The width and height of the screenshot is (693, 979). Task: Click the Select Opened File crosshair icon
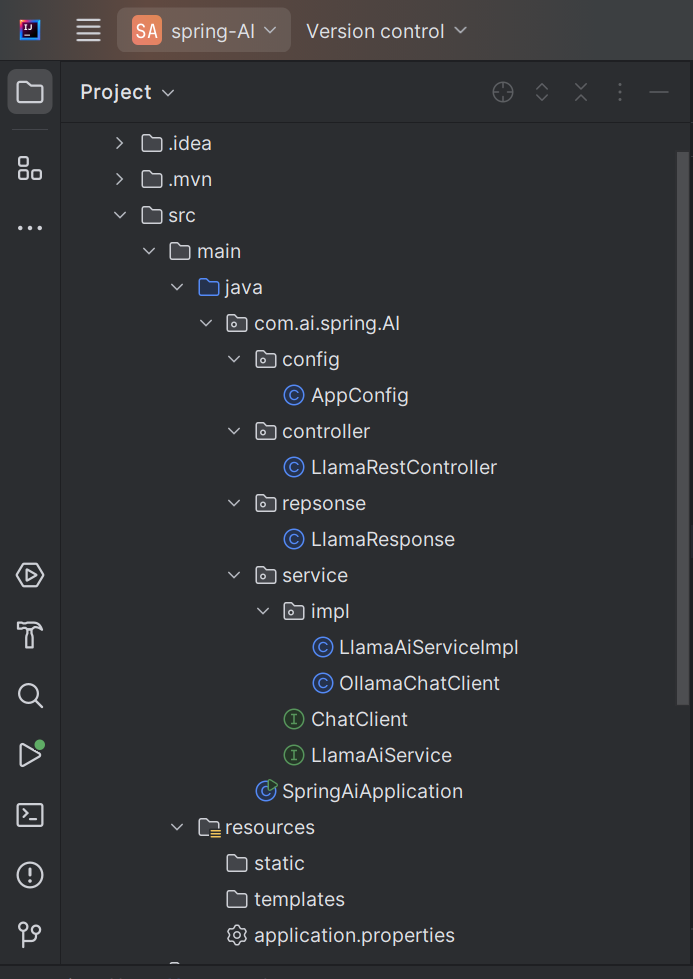click(x=503, y=92)
